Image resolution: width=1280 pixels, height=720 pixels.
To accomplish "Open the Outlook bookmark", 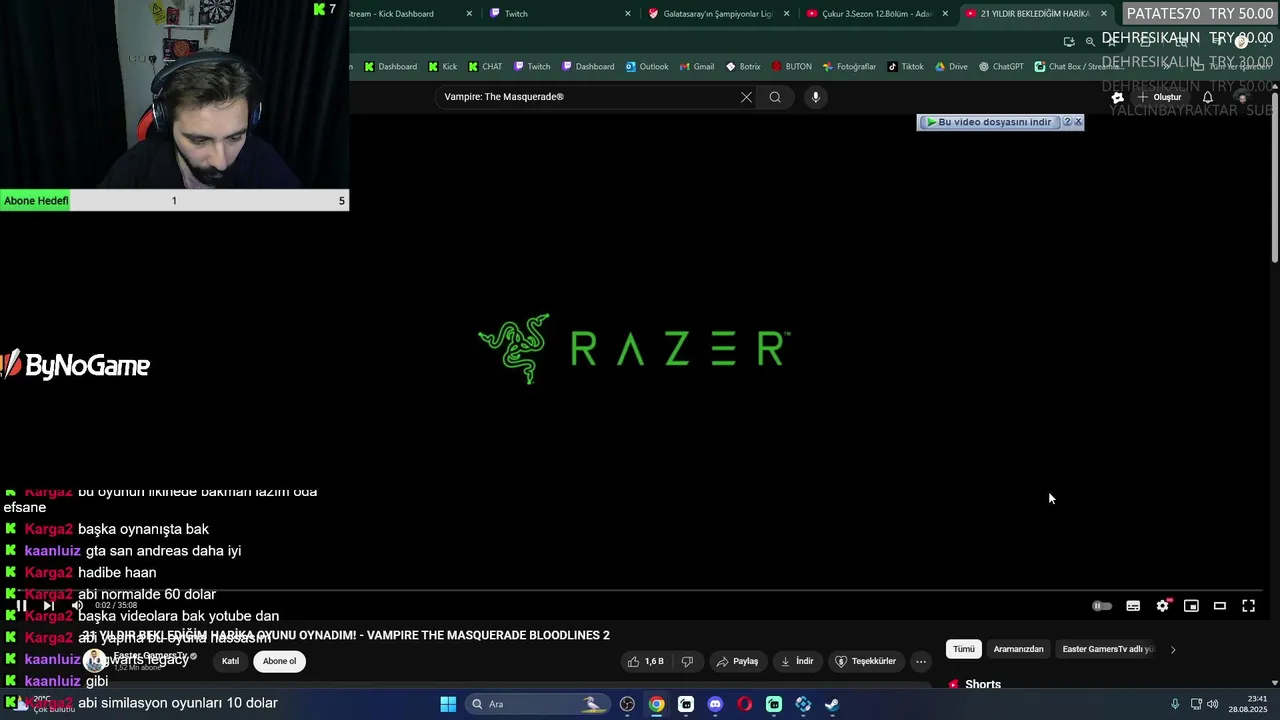I will [647, 67].
